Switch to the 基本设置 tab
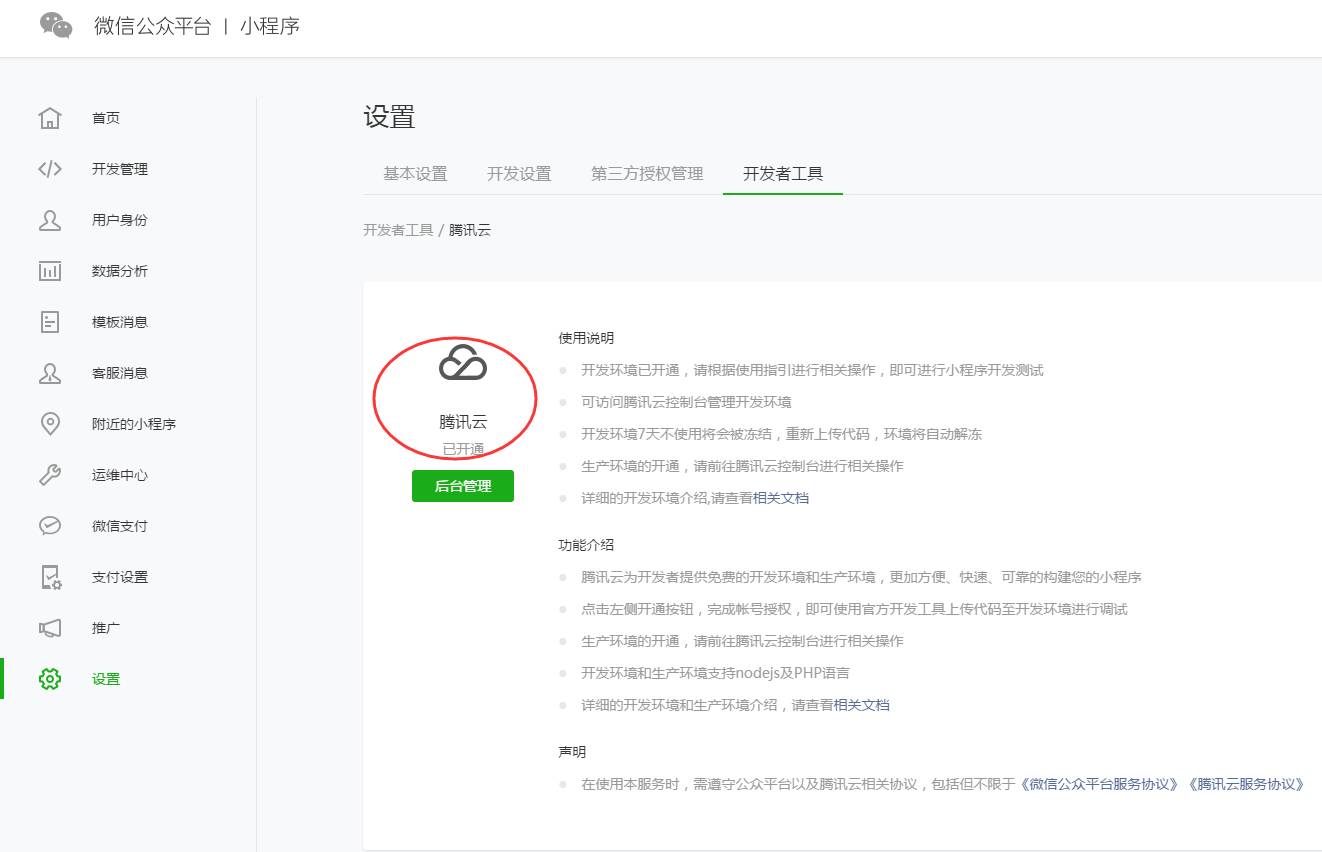The width and height of the screenshot is (1322, 852). [x=415, y=174]
